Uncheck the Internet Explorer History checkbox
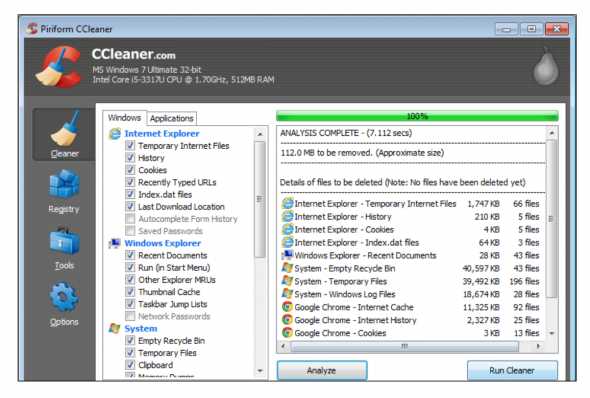The height and width of the screenshot is (398, 590). tap(130, 158)
